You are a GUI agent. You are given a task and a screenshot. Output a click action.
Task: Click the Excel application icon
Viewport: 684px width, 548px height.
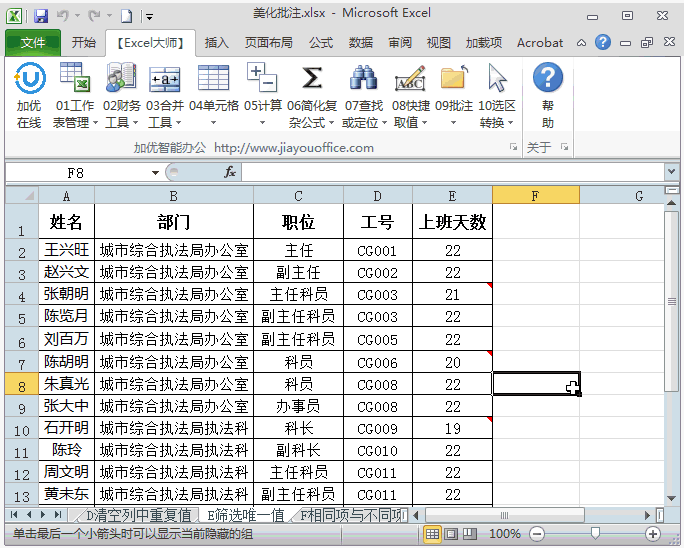click(x=14, y=16)
